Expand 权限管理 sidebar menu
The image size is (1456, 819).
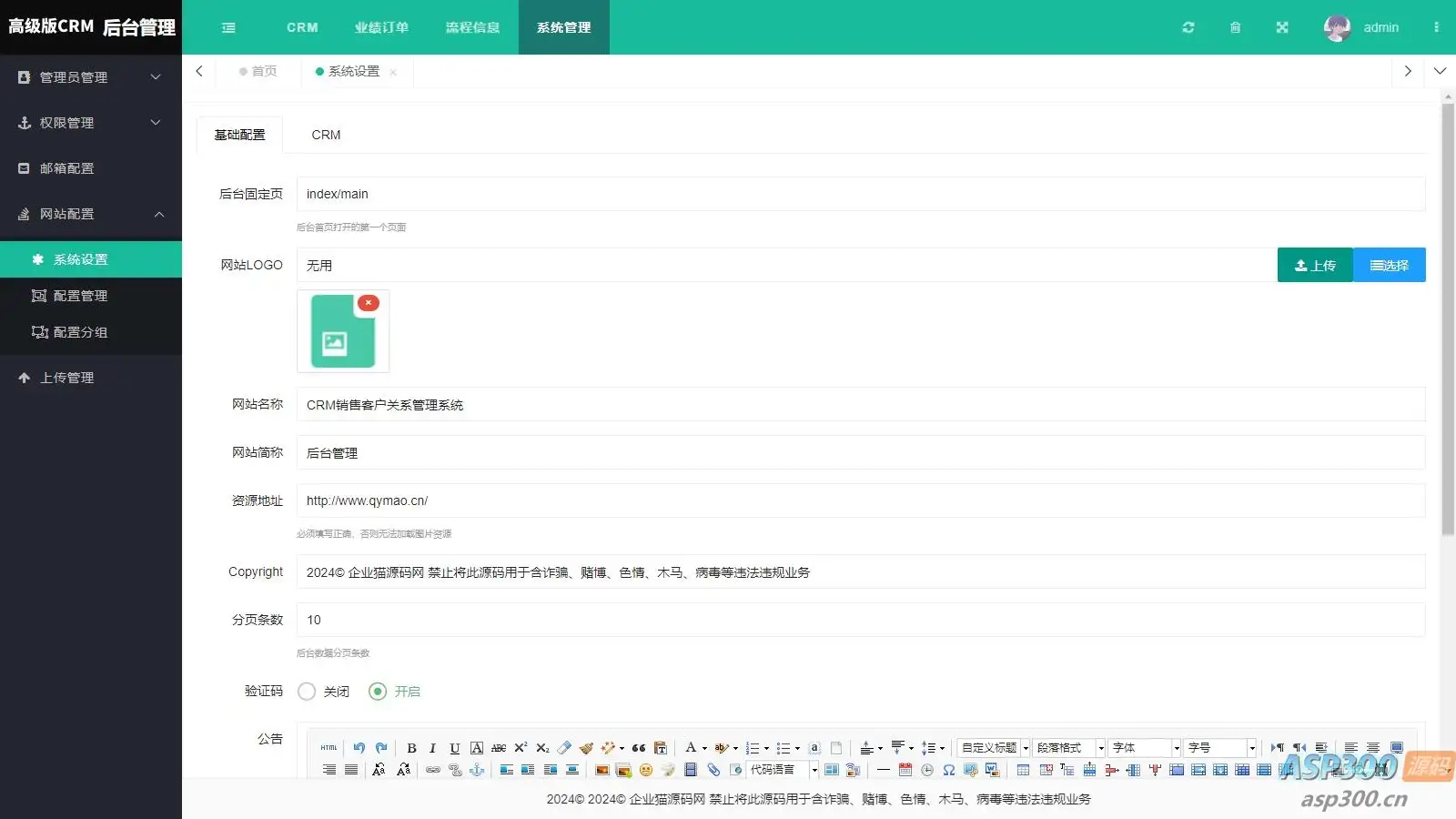click(x=91, y=123)
